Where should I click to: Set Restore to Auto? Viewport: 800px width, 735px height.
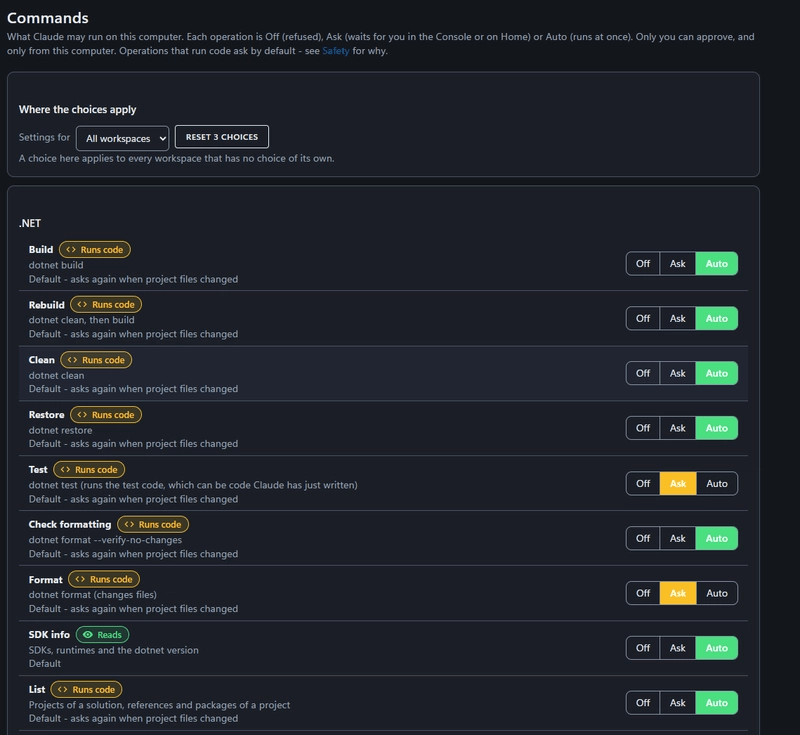716,428
